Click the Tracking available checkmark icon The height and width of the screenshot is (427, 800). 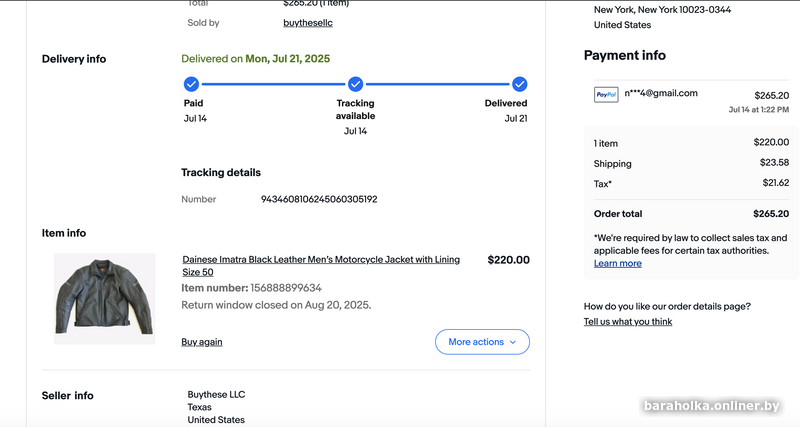point(355,84)
